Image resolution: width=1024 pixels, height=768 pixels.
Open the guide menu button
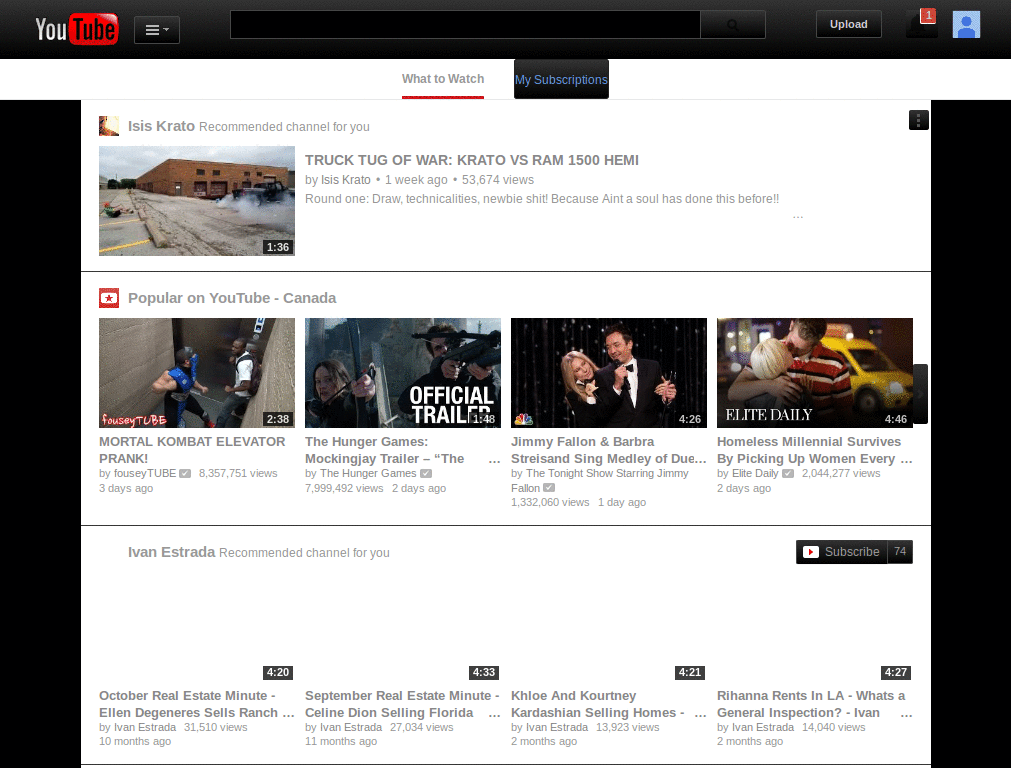(157, 30)
